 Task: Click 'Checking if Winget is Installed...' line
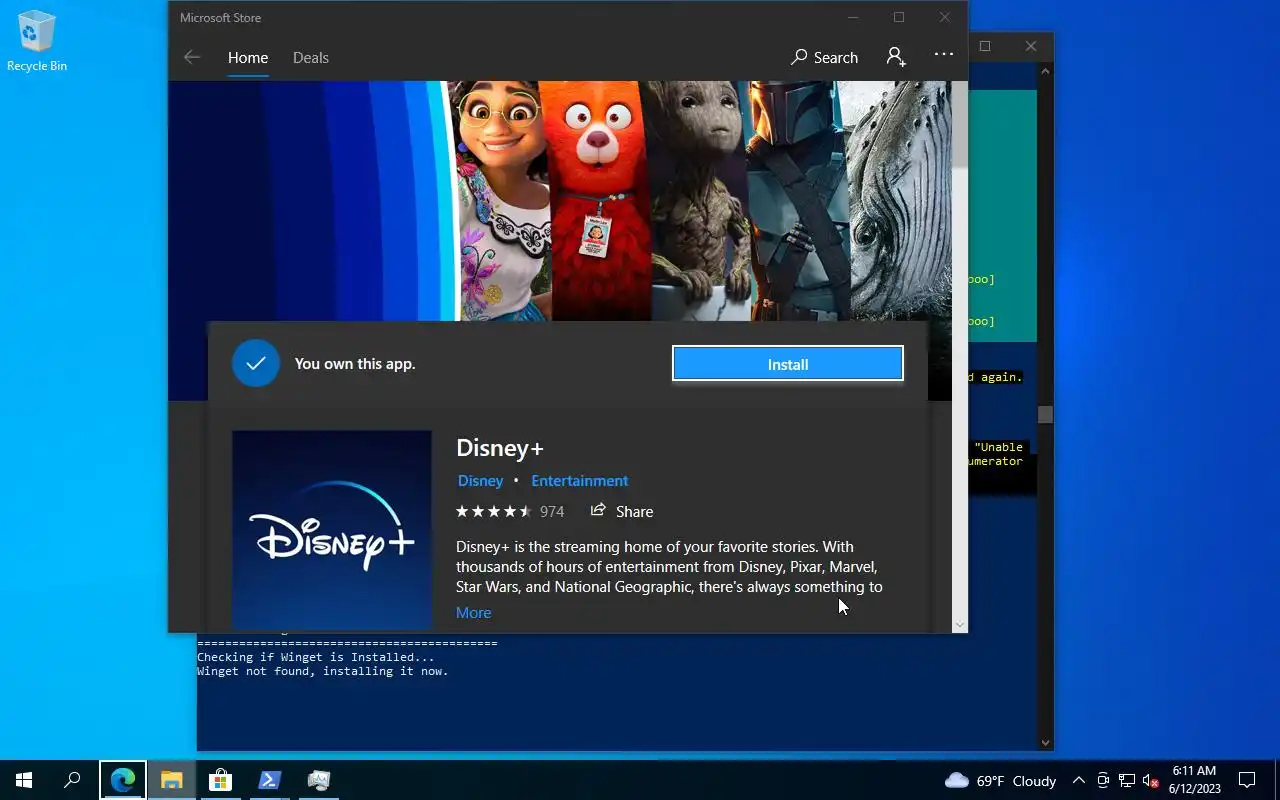[316, 657]
